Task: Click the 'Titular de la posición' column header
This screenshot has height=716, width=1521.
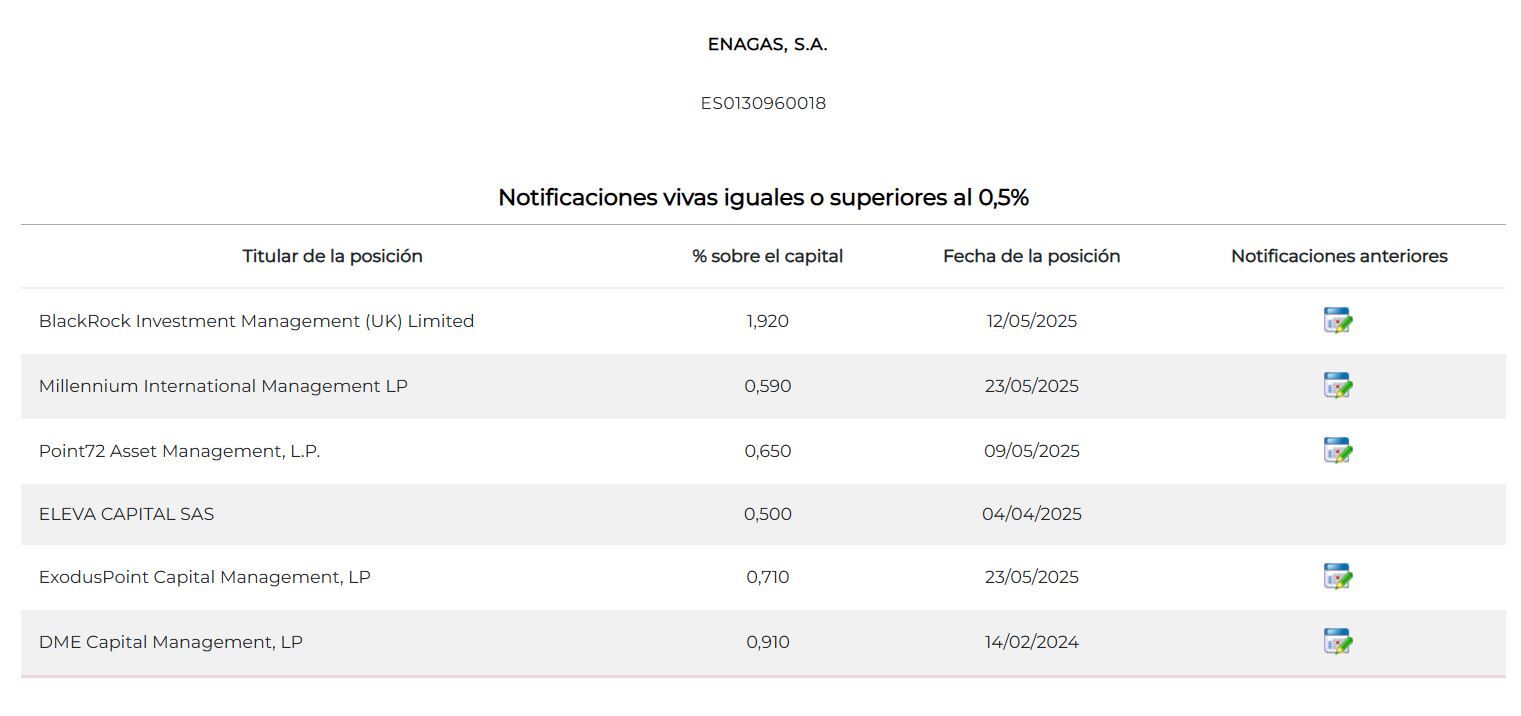Action: pos(332,256)
